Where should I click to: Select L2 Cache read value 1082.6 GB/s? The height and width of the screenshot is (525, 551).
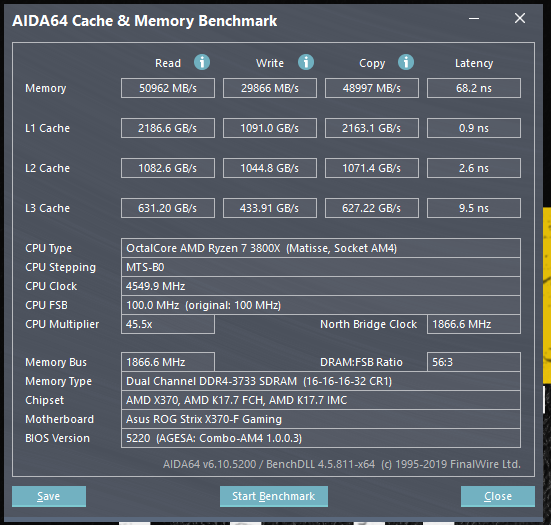tap(168, 168)
